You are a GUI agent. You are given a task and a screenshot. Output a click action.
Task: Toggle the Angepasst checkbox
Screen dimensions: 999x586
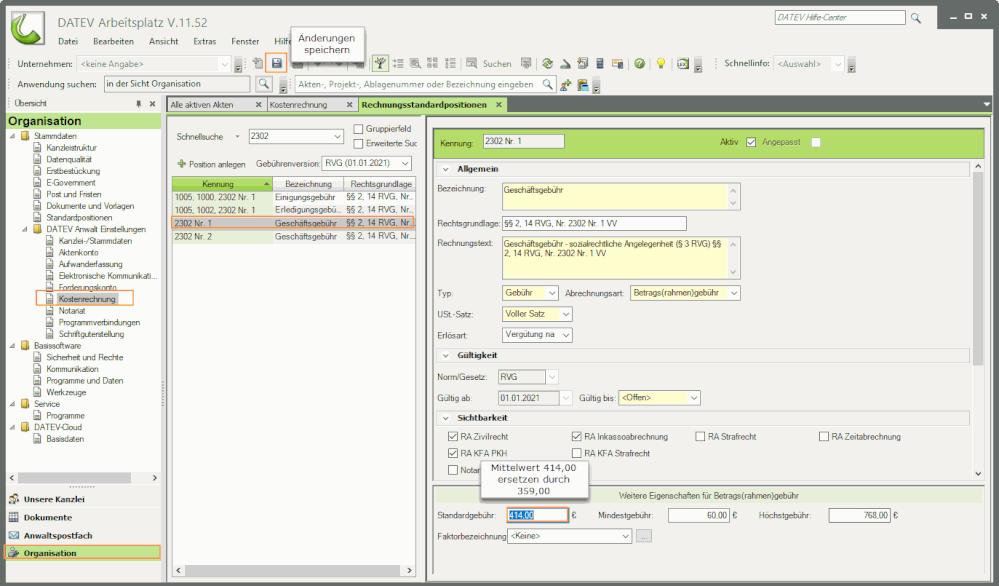coord(816,142)
